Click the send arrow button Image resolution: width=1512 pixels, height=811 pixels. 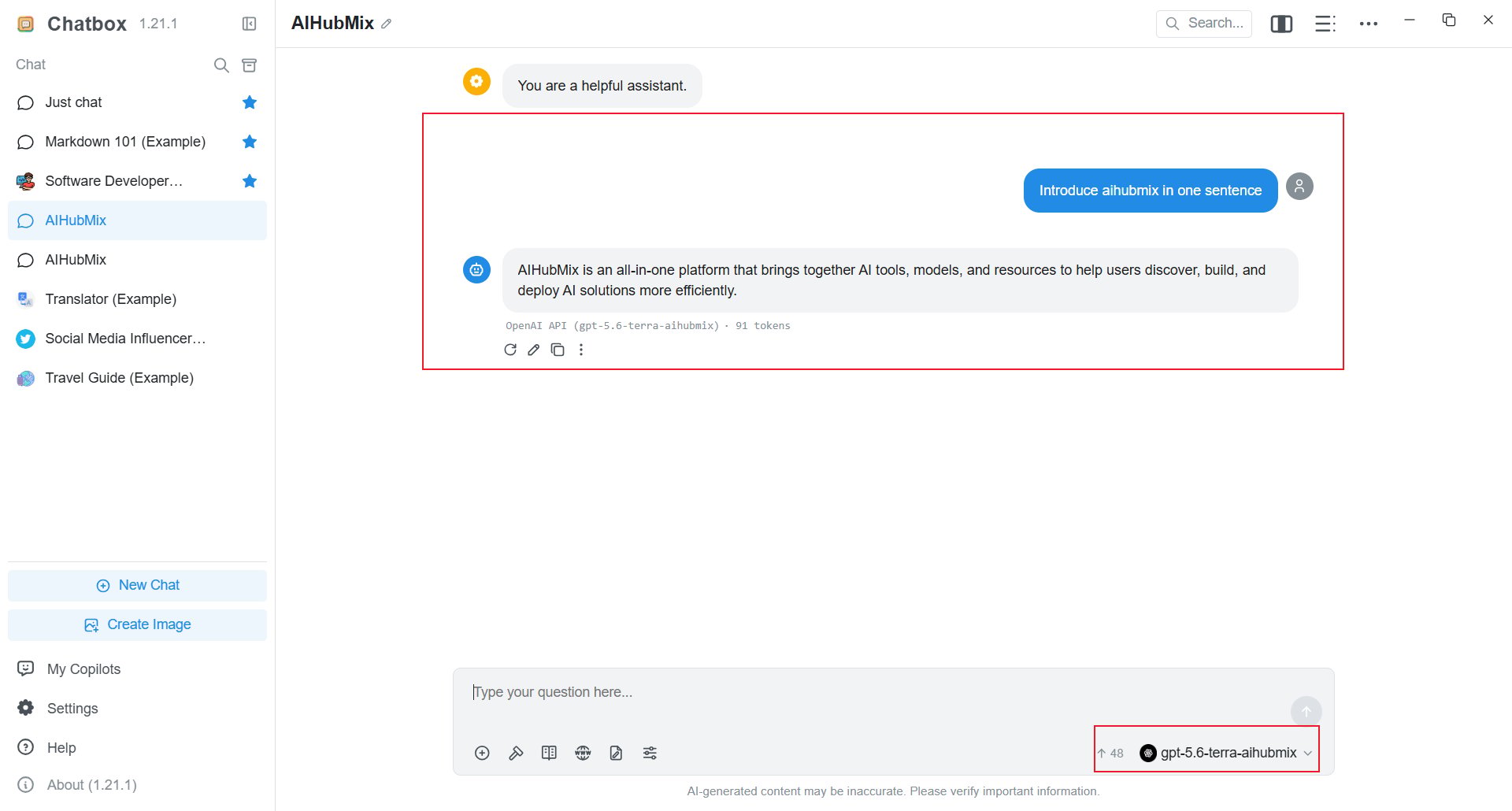coord(1306,712)
